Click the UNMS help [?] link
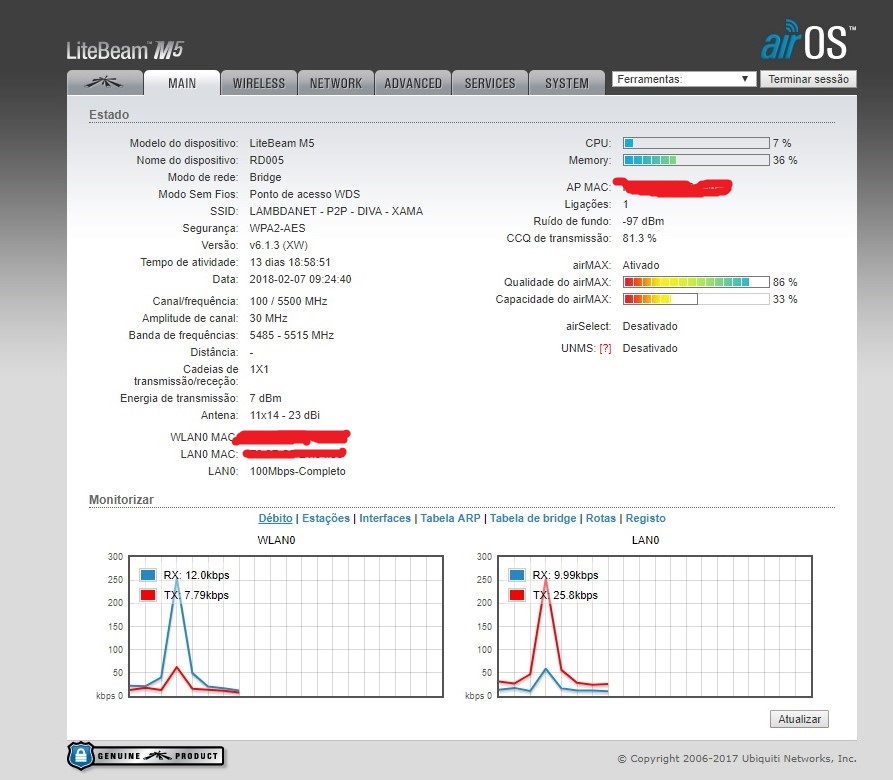The image size is (893, 780). point(605,348)
